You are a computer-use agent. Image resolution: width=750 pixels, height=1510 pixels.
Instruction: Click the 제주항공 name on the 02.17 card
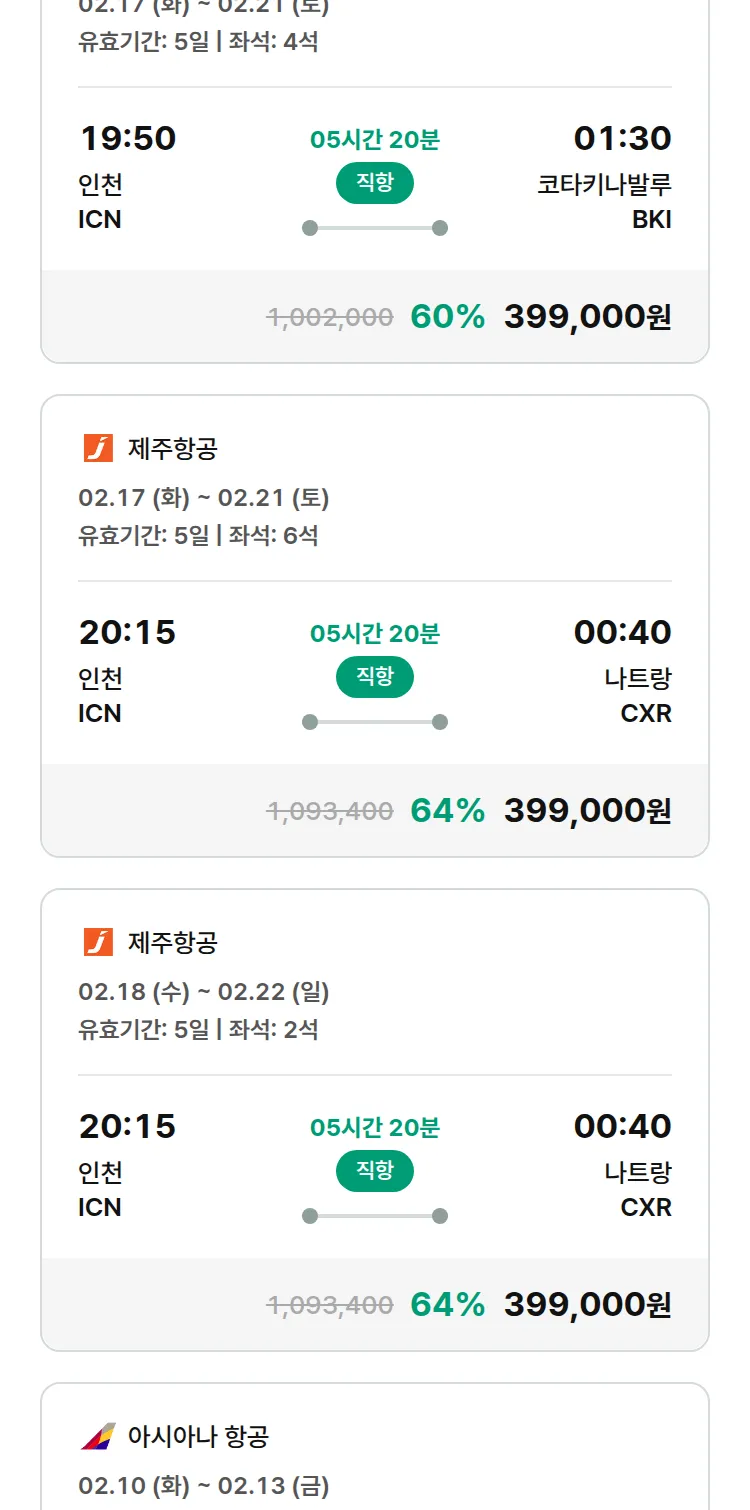(x=172, y=449)
